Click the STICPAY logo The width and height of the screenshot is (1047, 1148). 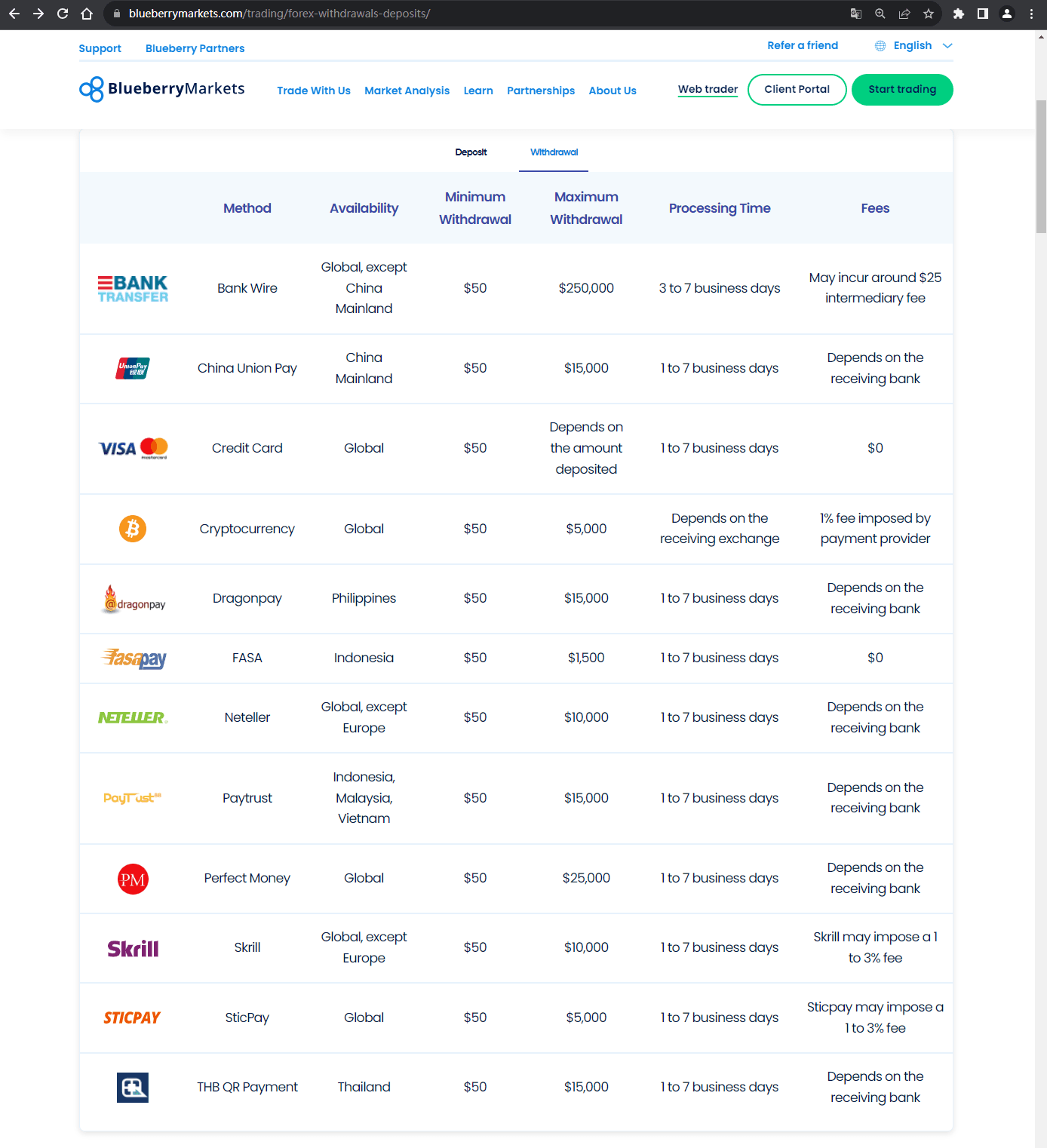[132, 1018]
